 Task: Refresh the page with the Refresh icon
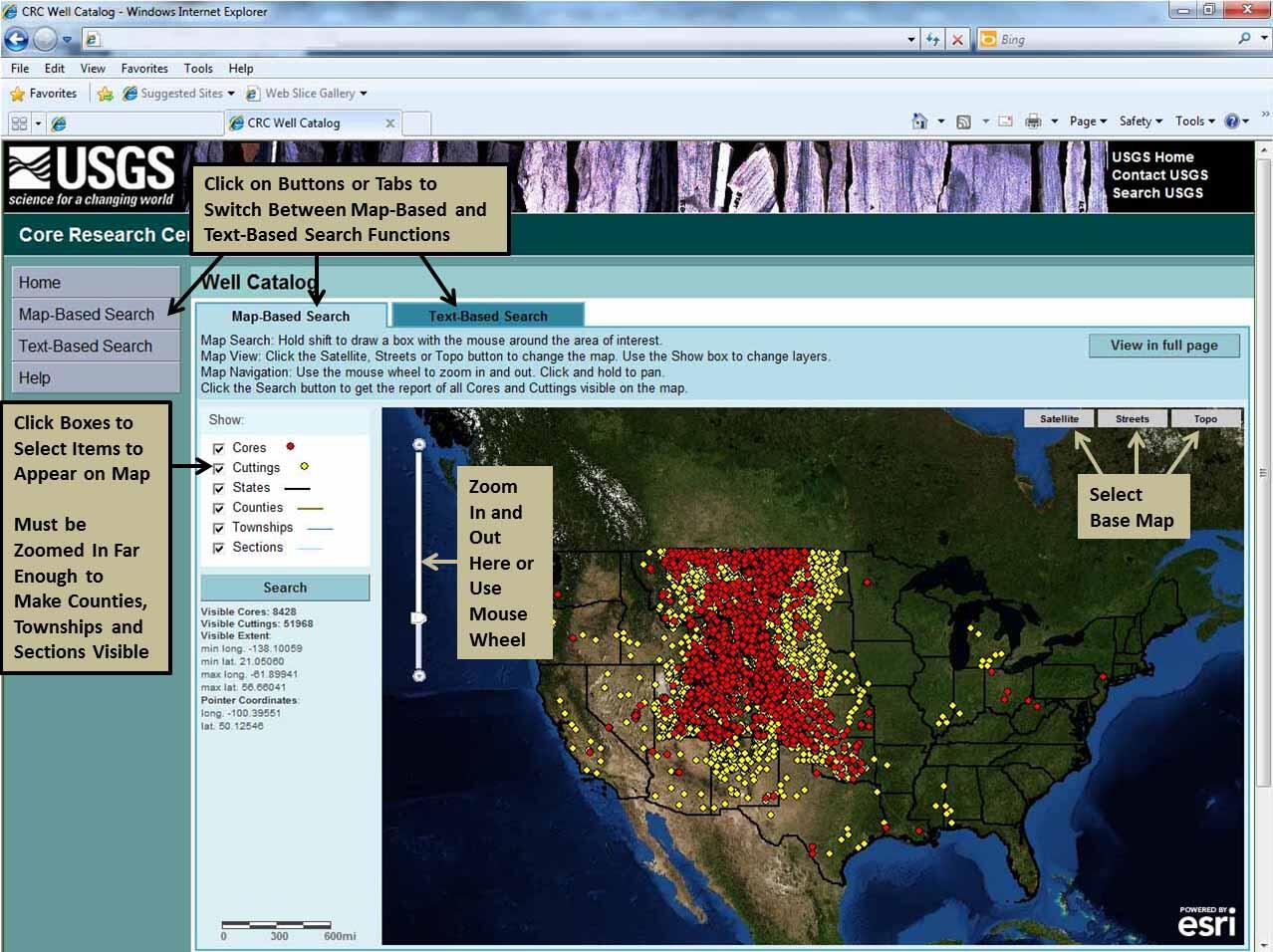coord(932,40)
